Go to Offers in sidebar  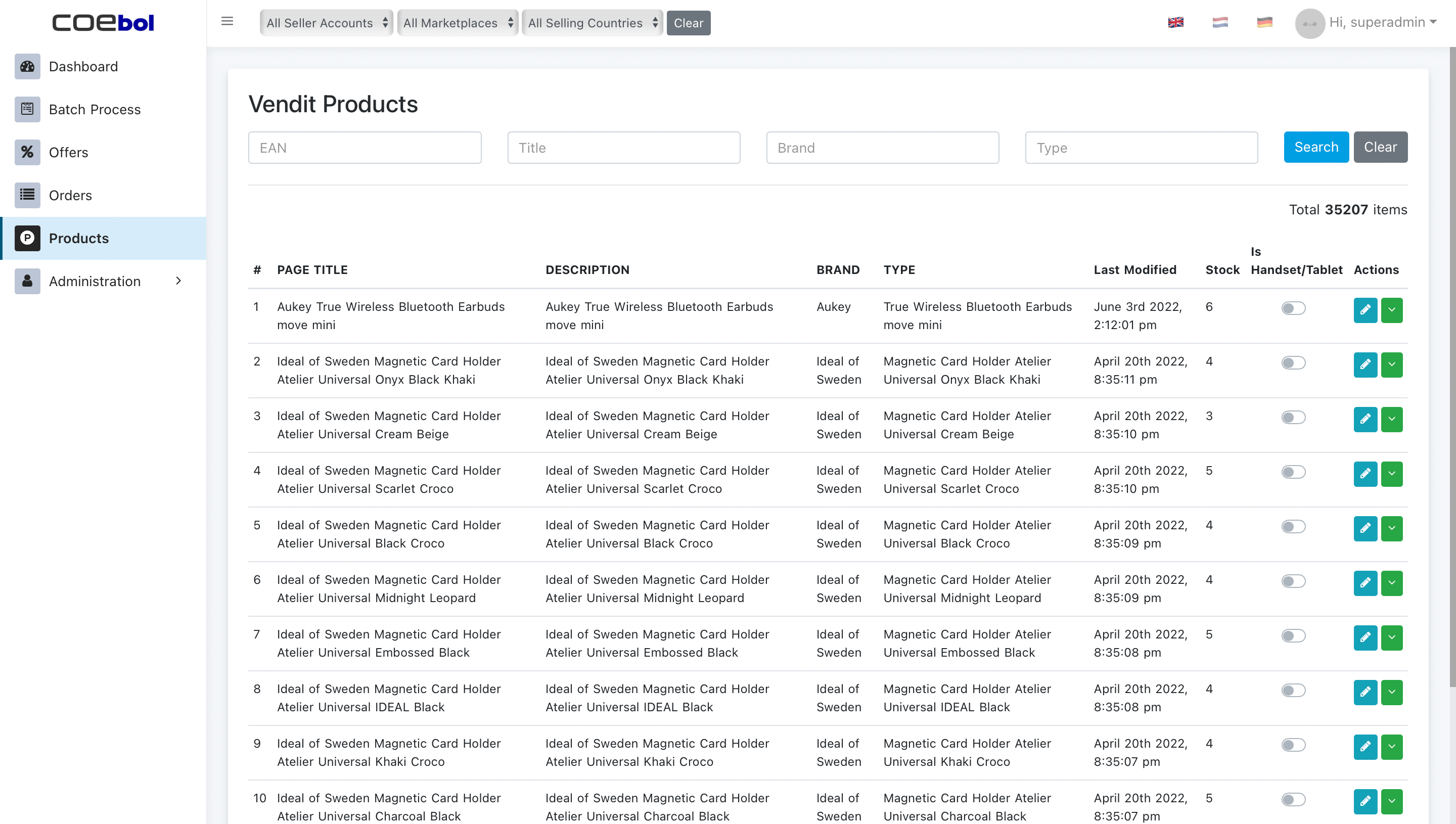pos(104,152)
